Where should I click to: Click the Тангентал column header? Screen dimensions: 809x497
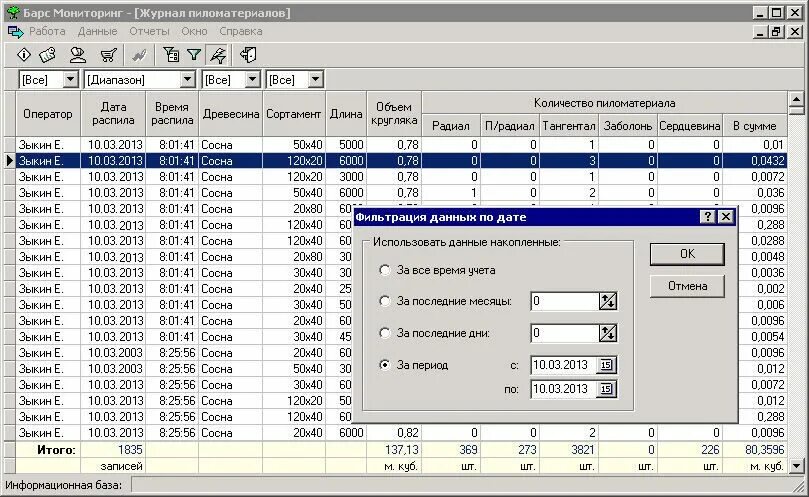point(569,126)
